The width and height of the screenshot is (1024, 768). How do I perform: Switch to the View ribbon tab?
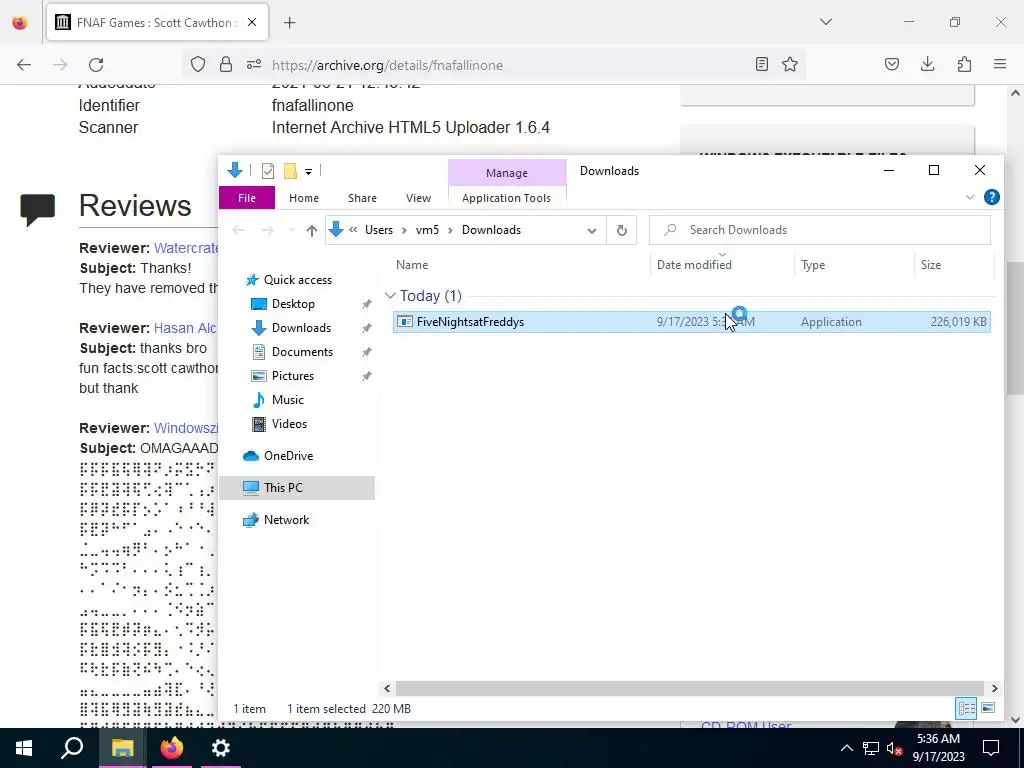tap(418, 198)
